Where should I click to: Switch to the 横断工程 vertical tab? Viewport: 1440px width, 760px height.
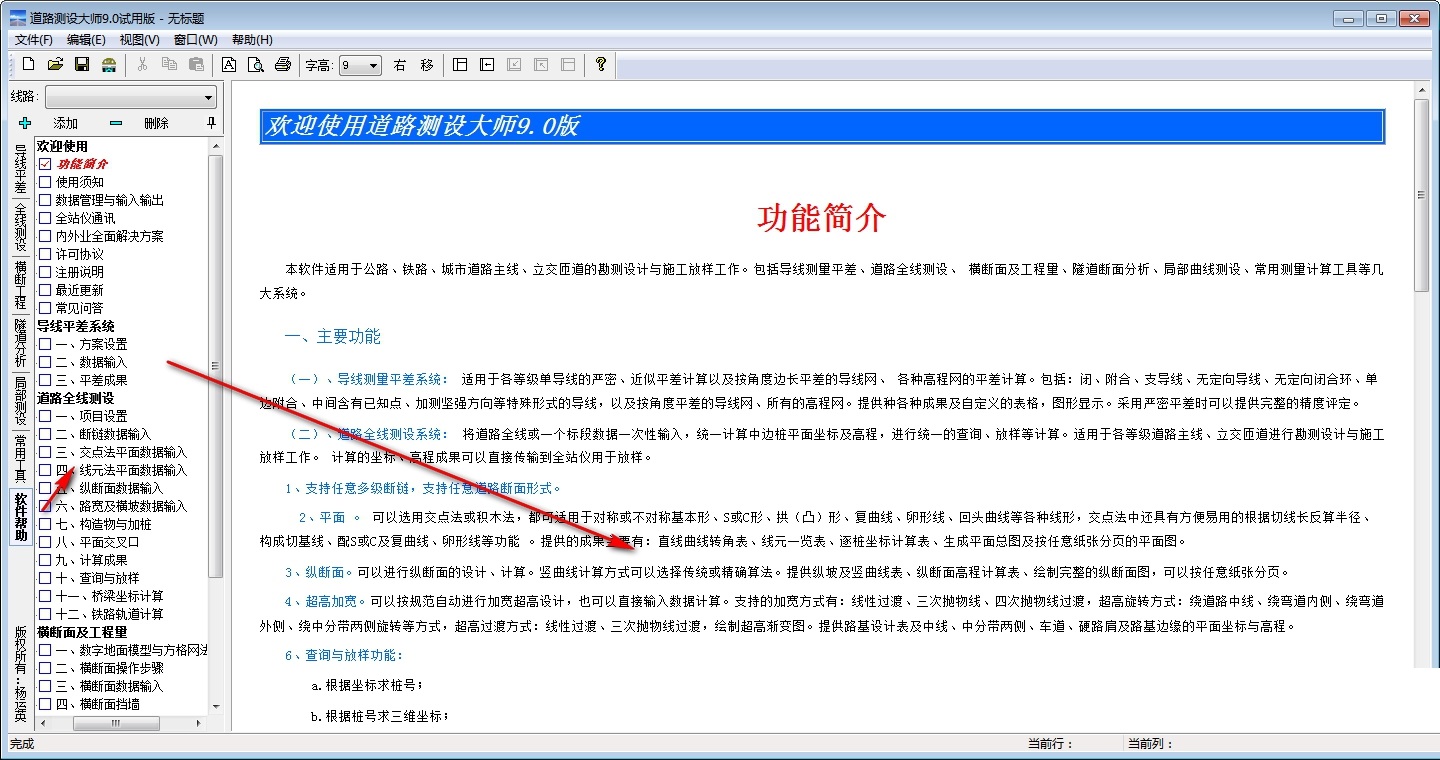21,285
